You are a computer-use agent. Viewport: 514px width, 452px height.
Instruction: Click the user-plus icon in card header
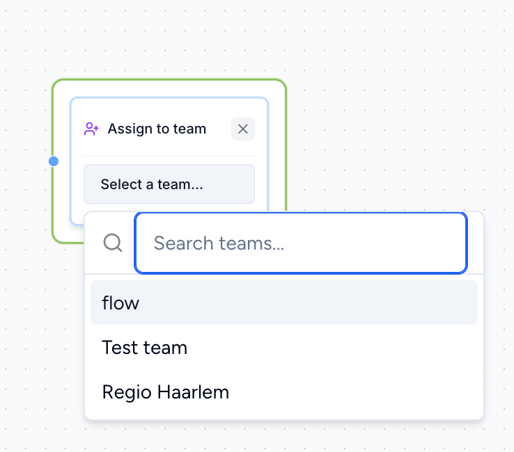click(x=91, y=129)
